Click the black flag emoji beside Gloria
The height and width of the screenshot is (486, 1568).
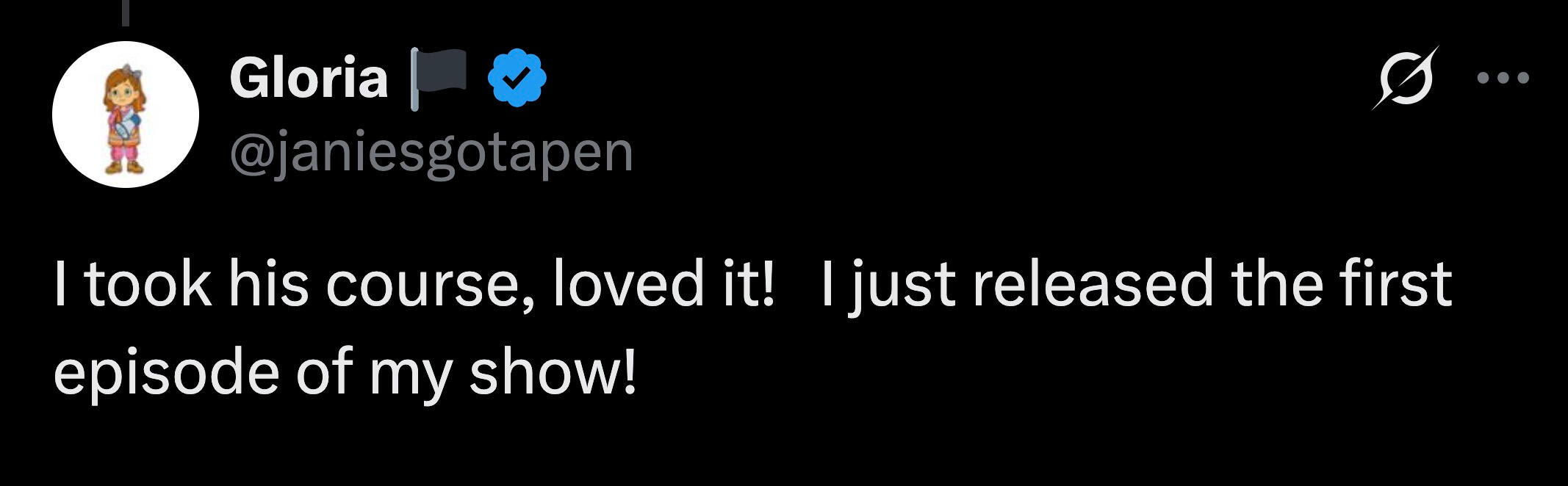[x=439, y=76]
